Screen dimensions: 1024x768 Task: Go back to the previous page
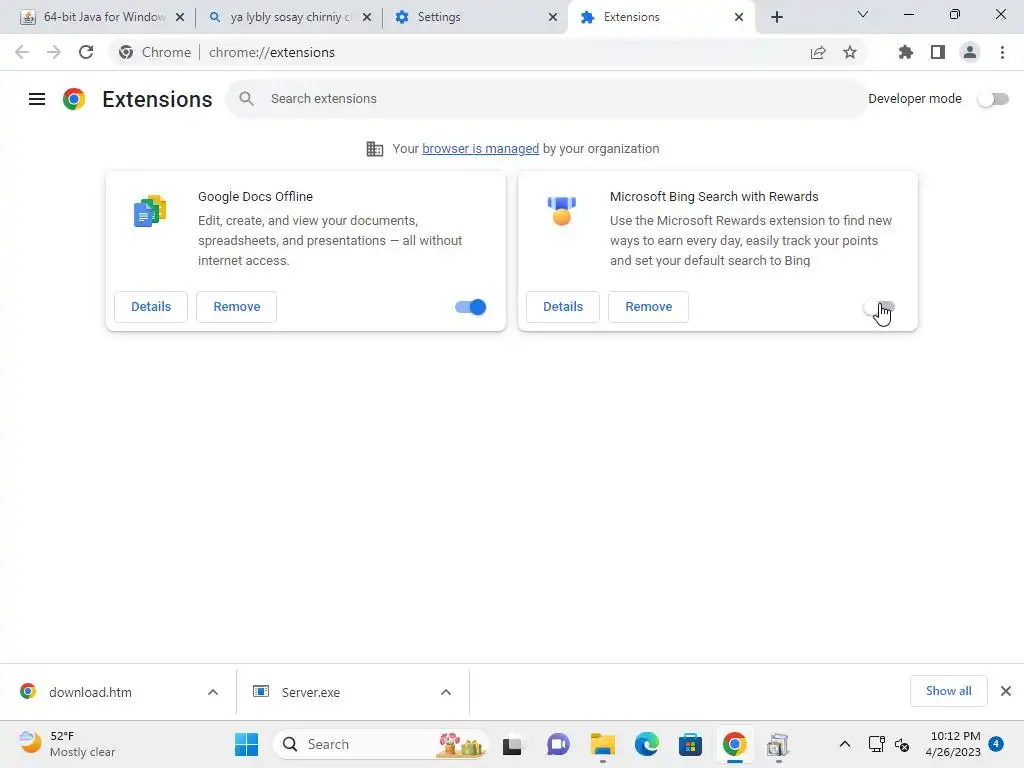(22, 52)
